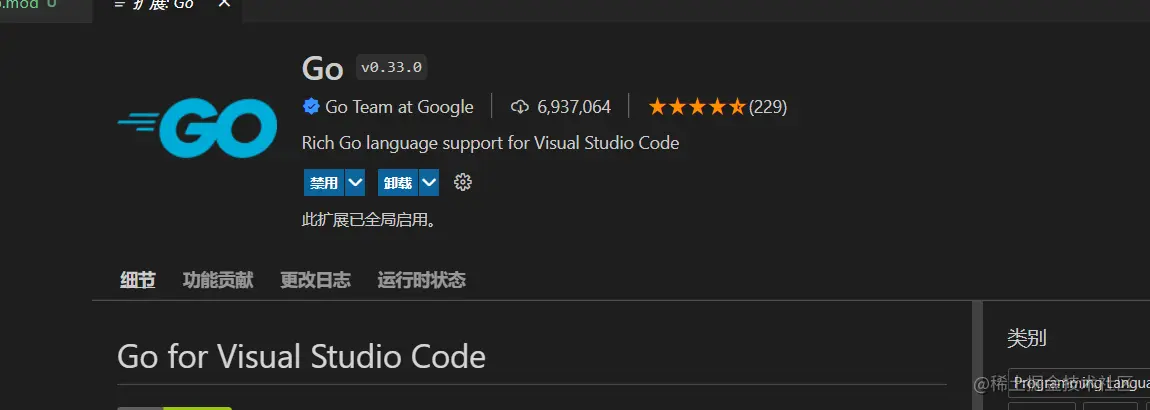Screen dimensions: 1150x410
Task: Open the gear manage-extension icon
Action: coord(463,183)
